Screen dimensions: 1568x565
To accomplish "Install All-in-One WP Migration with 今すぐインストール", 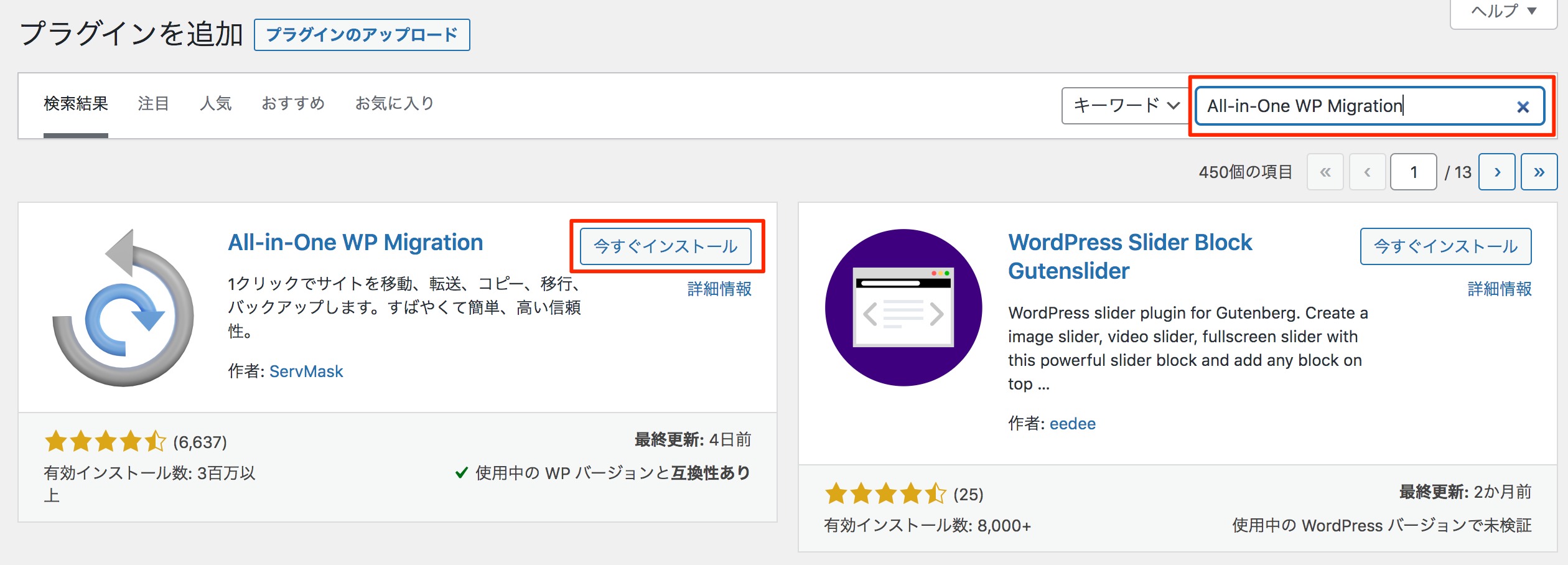I will coord(665,246).
